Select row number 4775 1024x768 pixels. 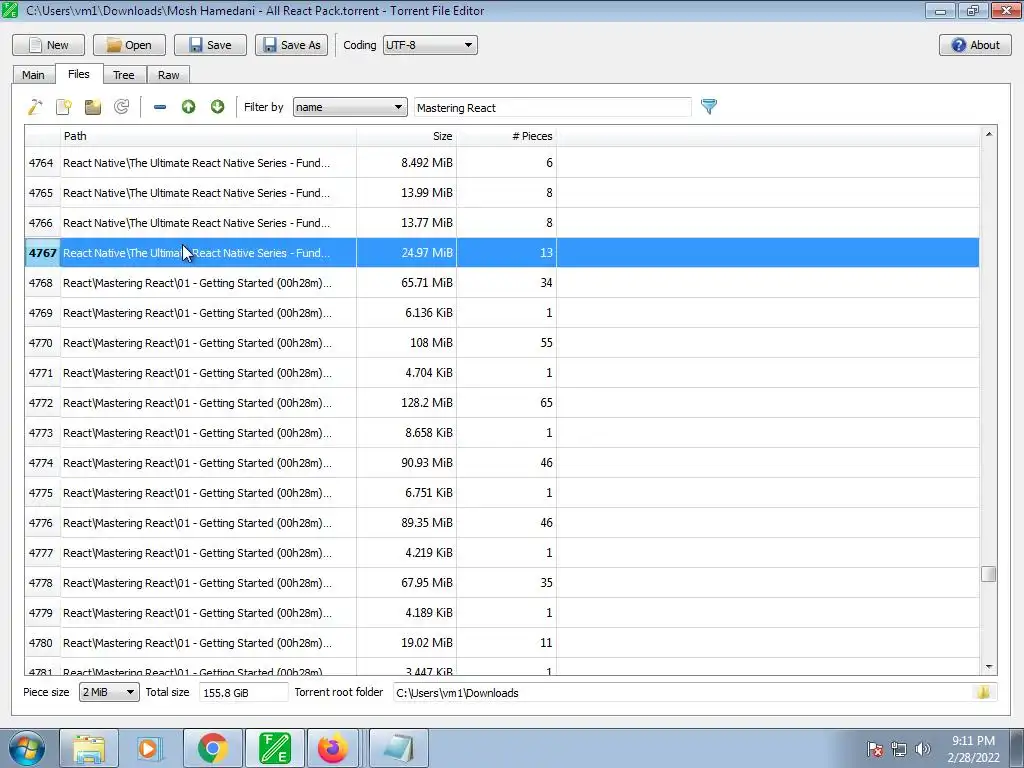41,493
